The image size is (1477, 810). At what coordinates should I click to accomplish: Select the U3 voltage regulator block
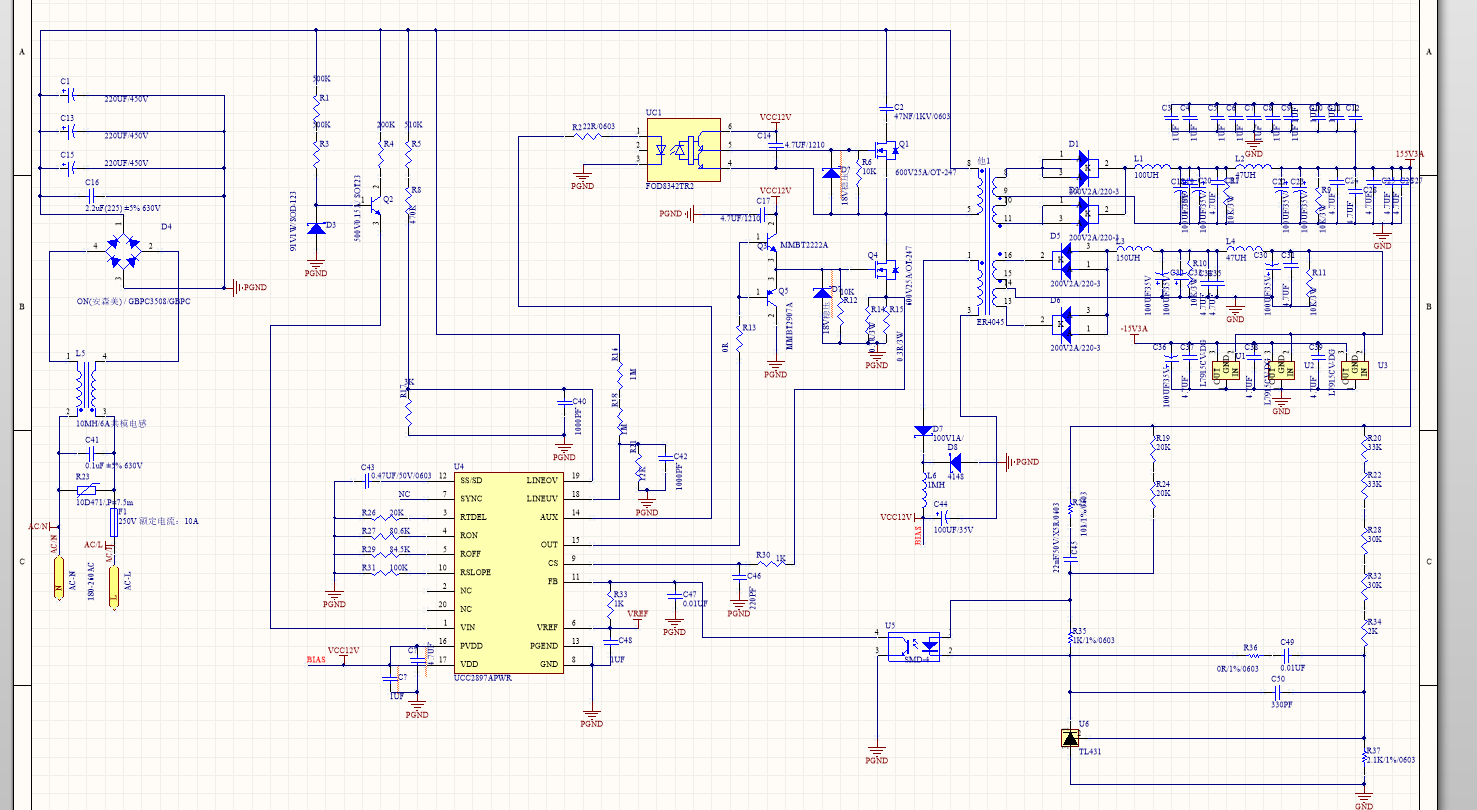[x=1354, y=370]
